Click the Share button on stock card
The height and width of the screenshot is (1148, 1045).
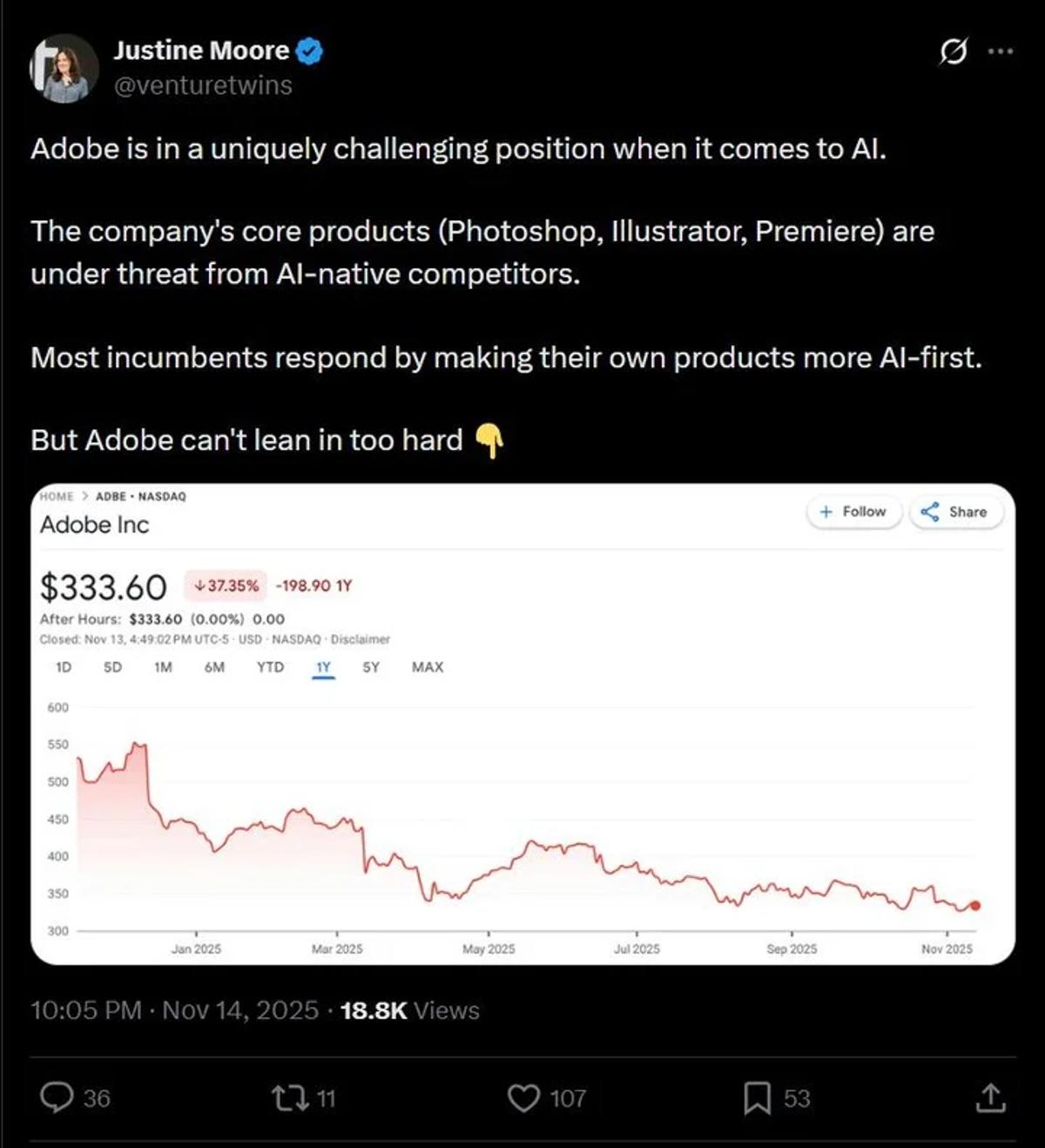point(955,512)
